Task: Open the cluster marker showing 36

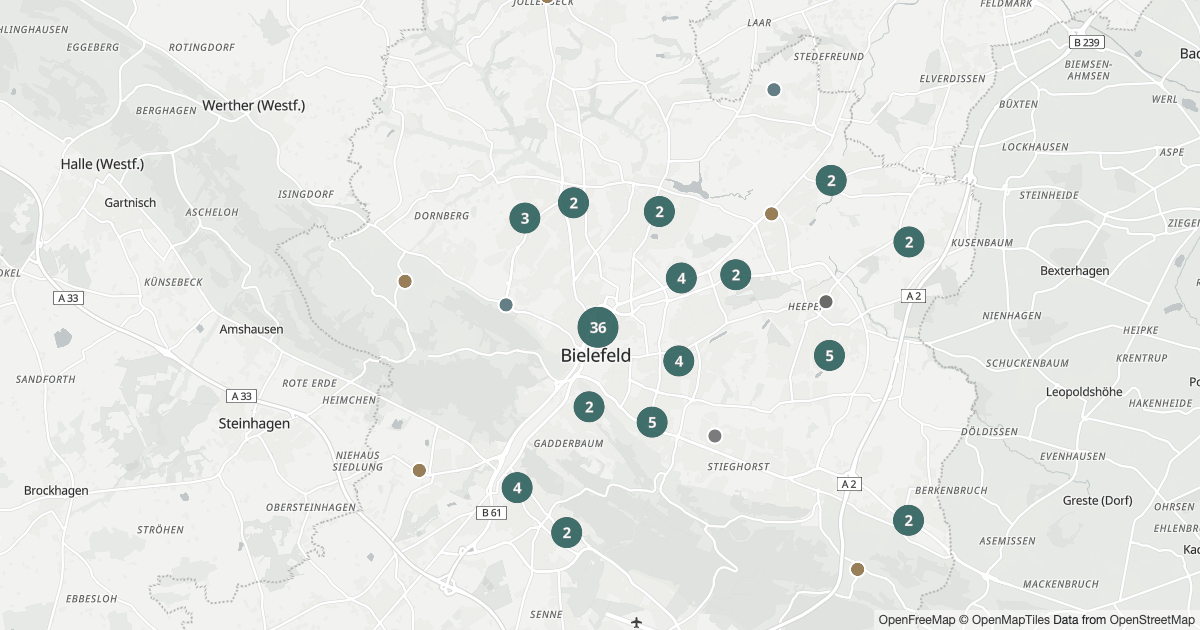Action: point(598,328)
